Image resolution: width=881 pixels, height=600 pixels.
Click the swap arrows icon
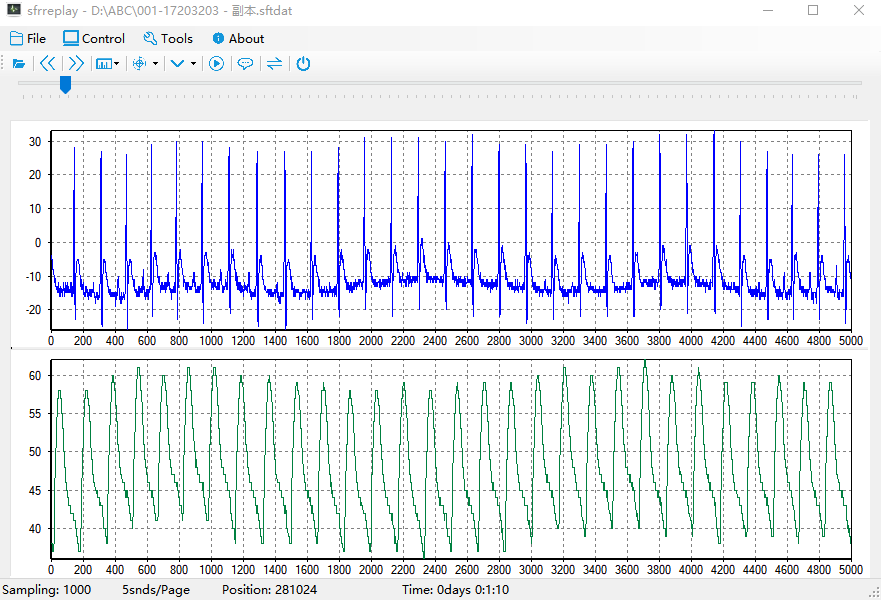tap(274, 64)
